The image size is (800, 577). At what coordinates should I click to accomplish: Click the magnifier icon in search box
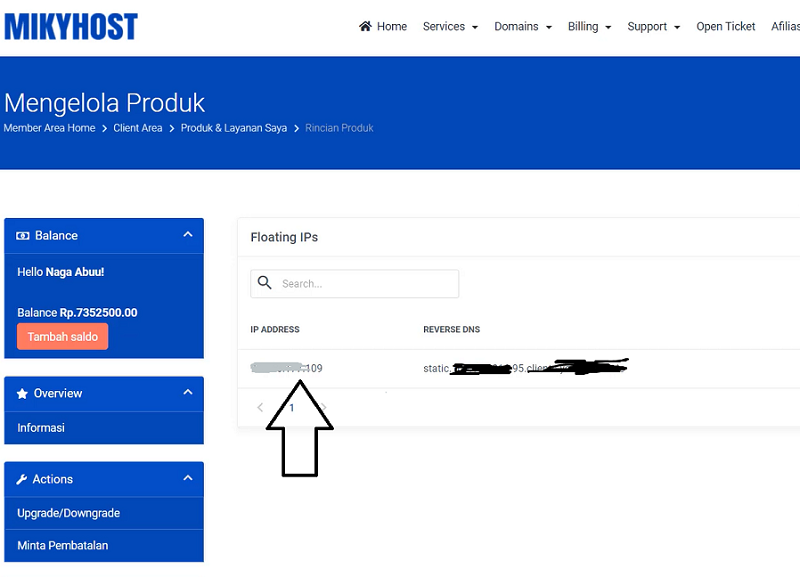pos(264,282)
